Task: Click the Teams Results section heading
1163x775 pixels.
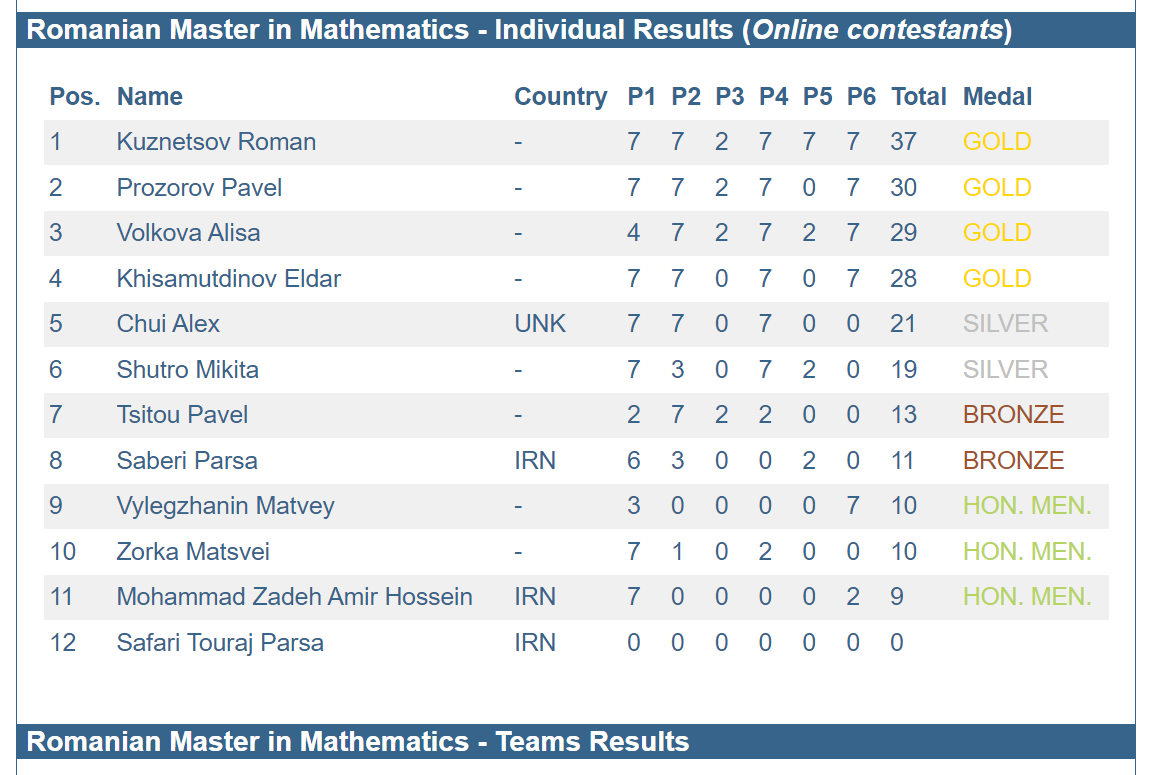Action: (x=358, y=742)
